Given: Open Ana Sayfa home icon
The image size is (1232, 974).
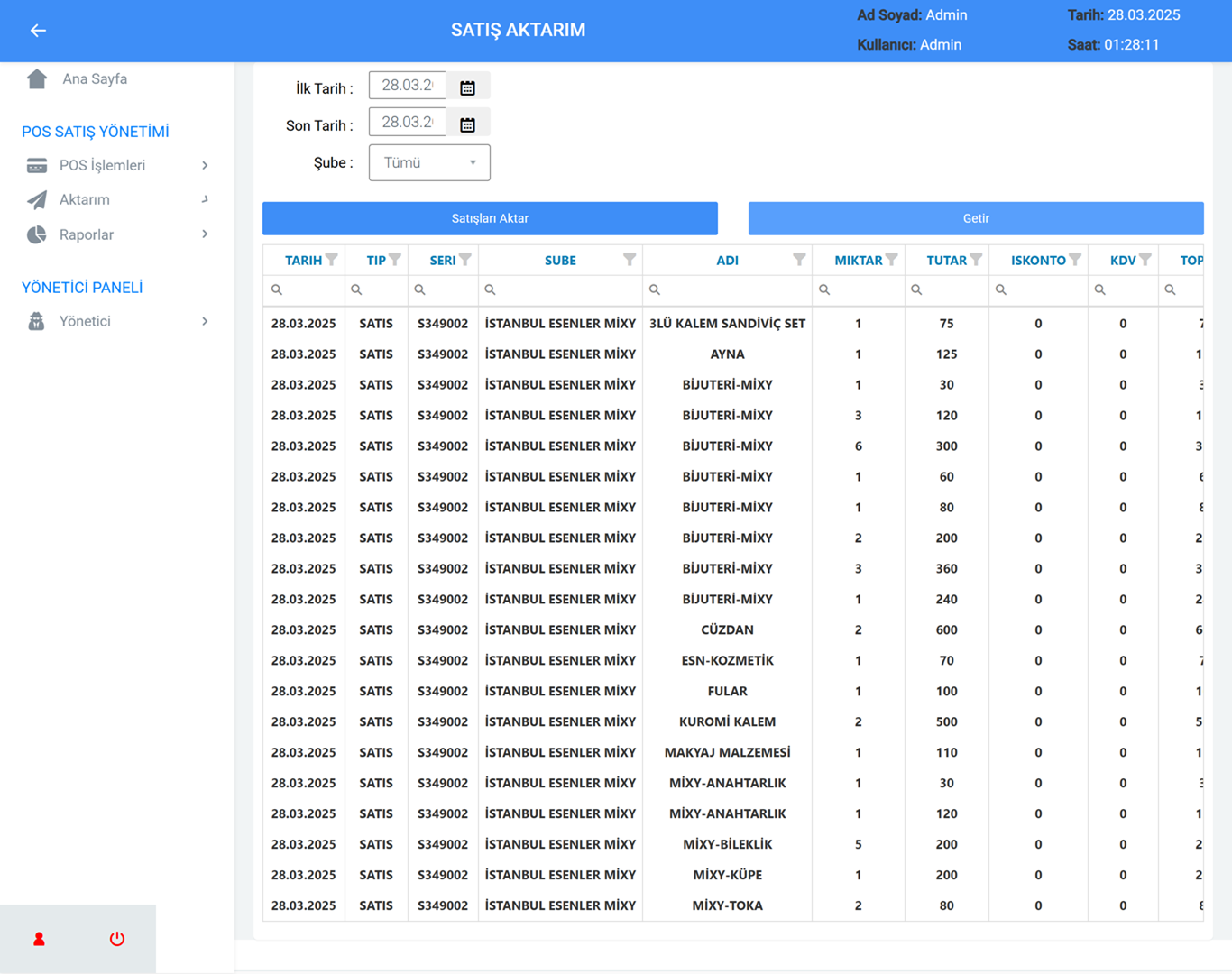Looking at the screenshot, I should click(37, 79).
